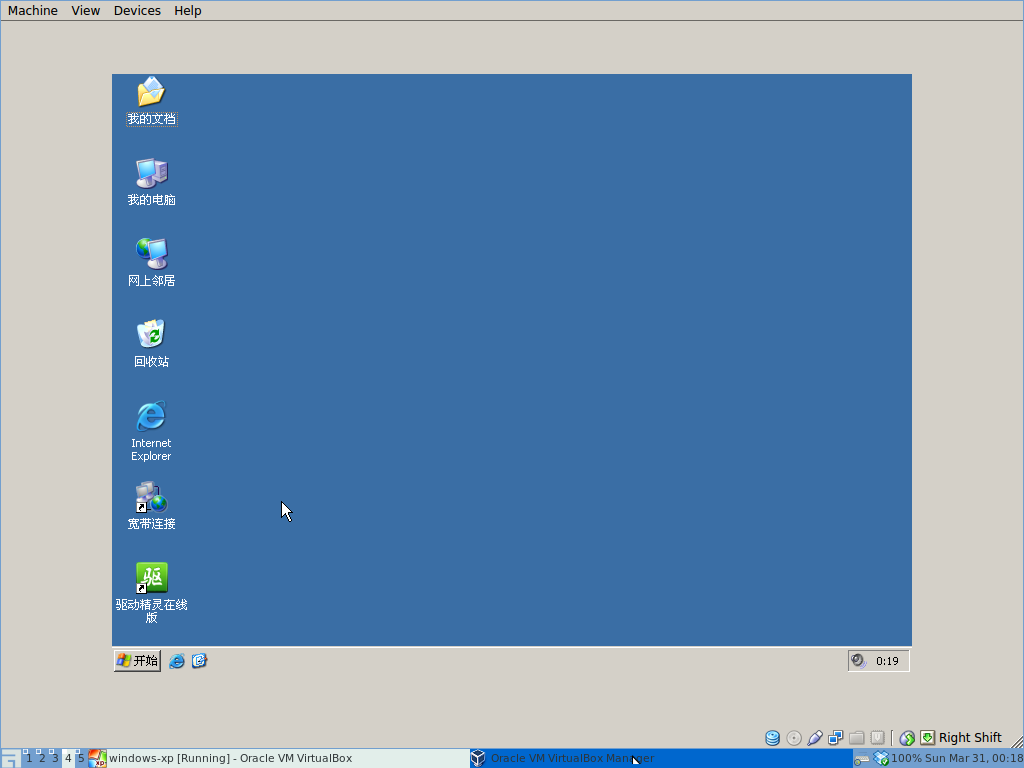Screen dimensions: 1024x768
Task: Switch to workspace 4 in pager
Action: 68,758
